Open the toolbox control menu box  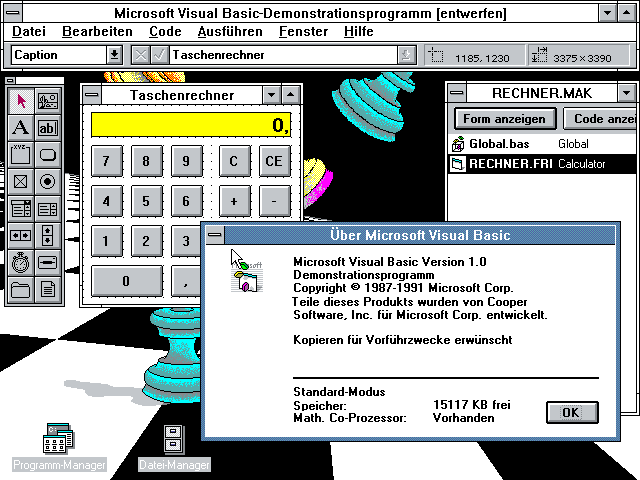[x=10, y=80]
